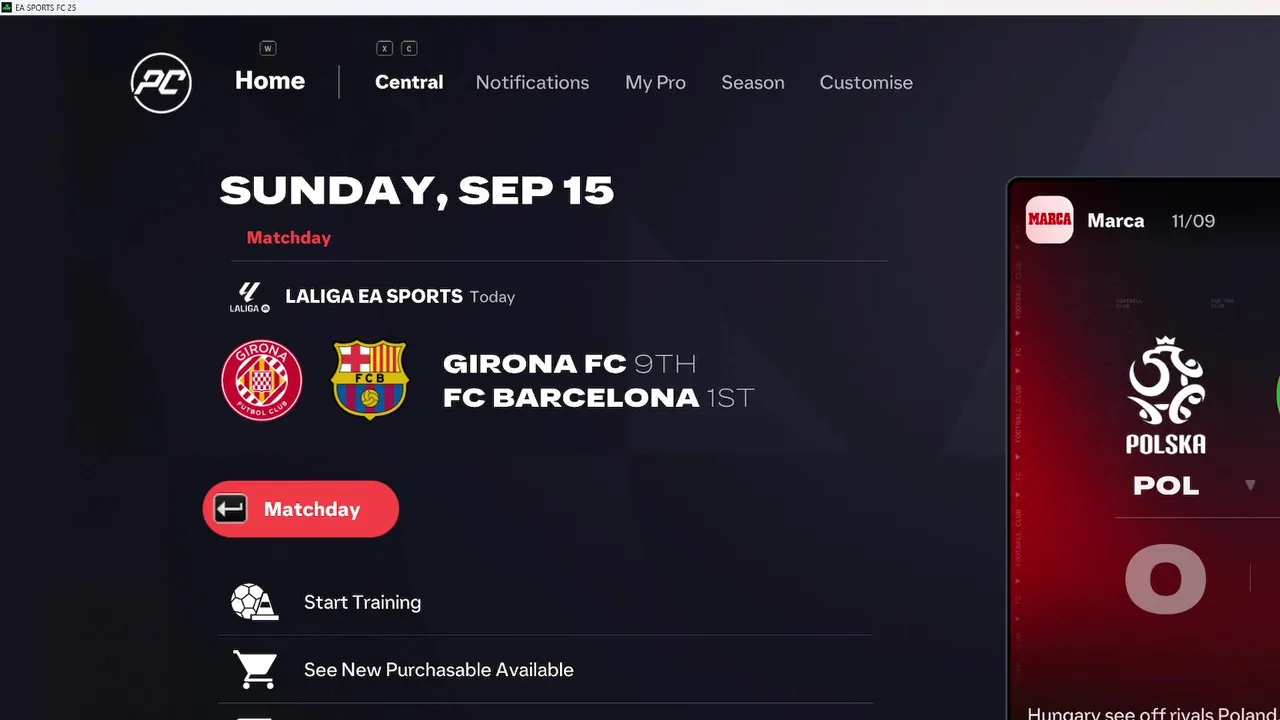Click the shopping cart icon

(x=255, y=670)
